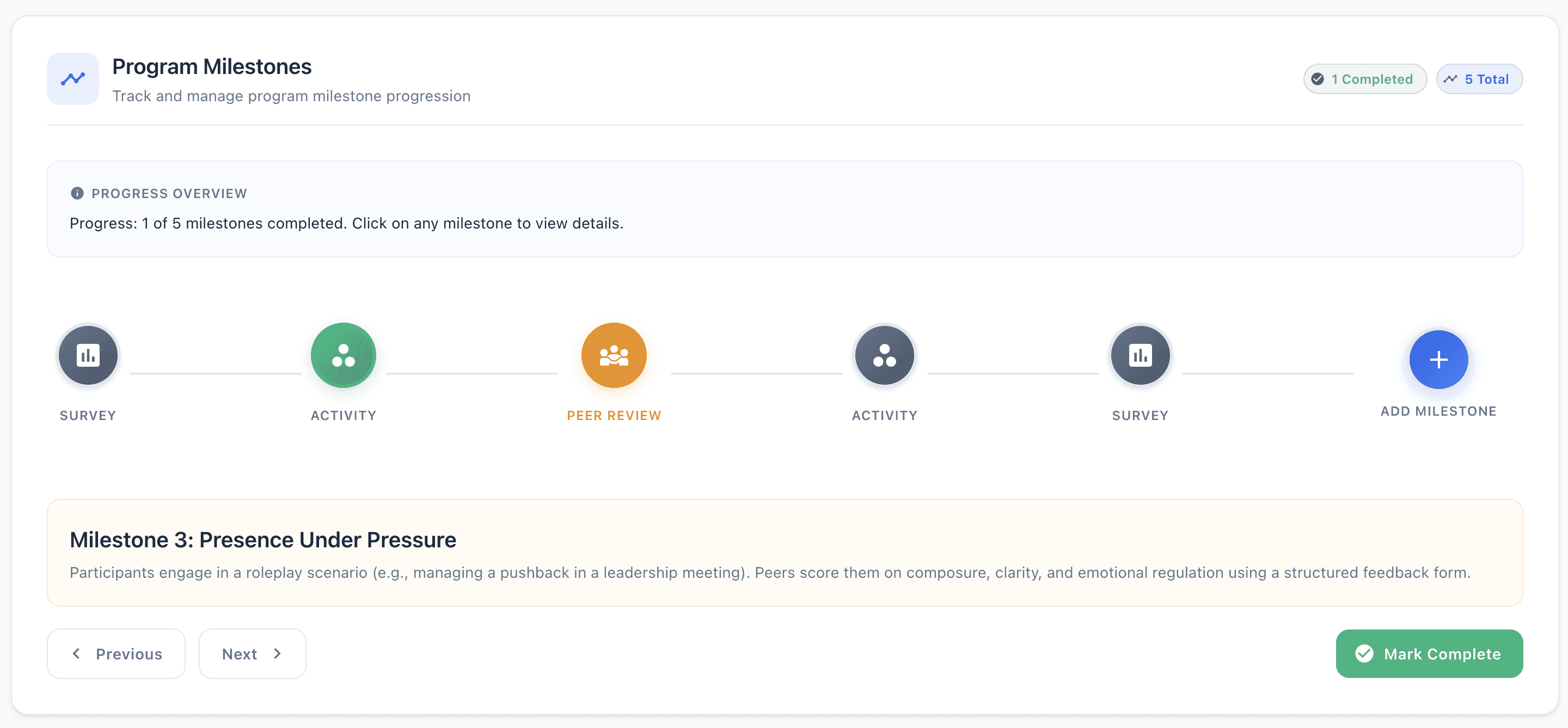Go to the Previous milestone
The height and width of the screenshot is (728, 1568).
tap(117, 654)
